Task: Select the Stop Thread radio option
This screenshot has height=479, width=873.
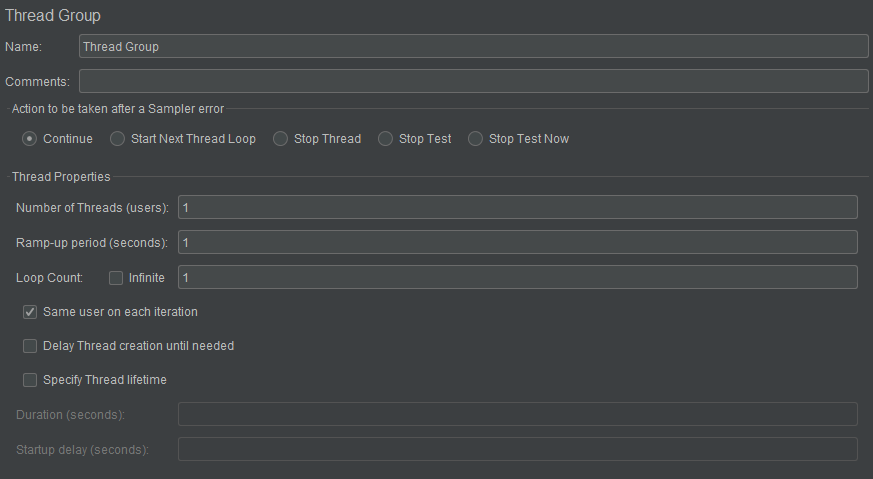Action: click(x=280, y=139)
